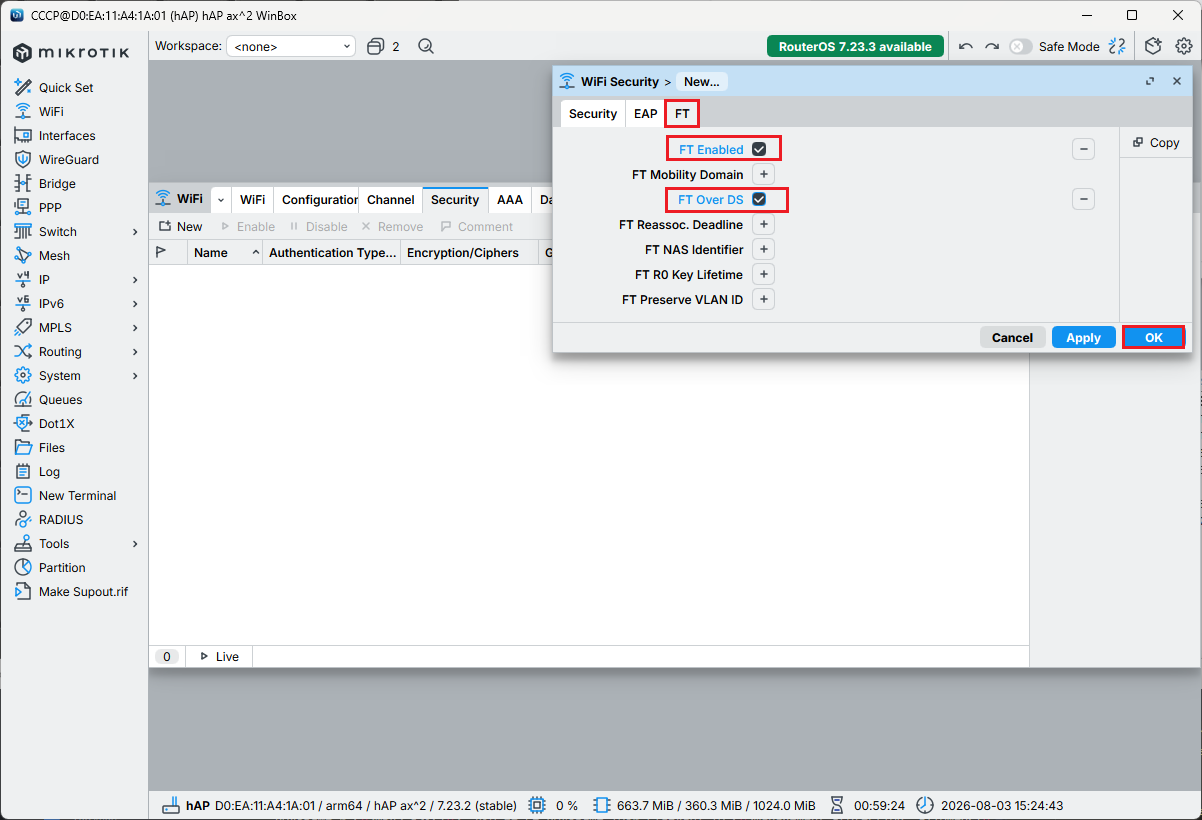Screen dimensions: 1202x820
Task: Open the WiFi menu in the sidebar
Action: (51, 111)
